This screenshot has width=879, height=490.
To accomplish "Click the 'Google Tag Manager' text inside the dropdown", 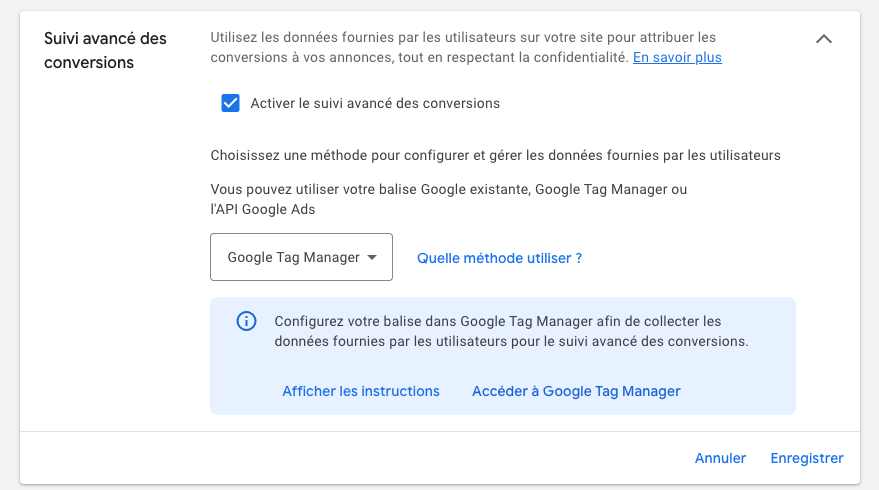I will click(x=293, y=257).
